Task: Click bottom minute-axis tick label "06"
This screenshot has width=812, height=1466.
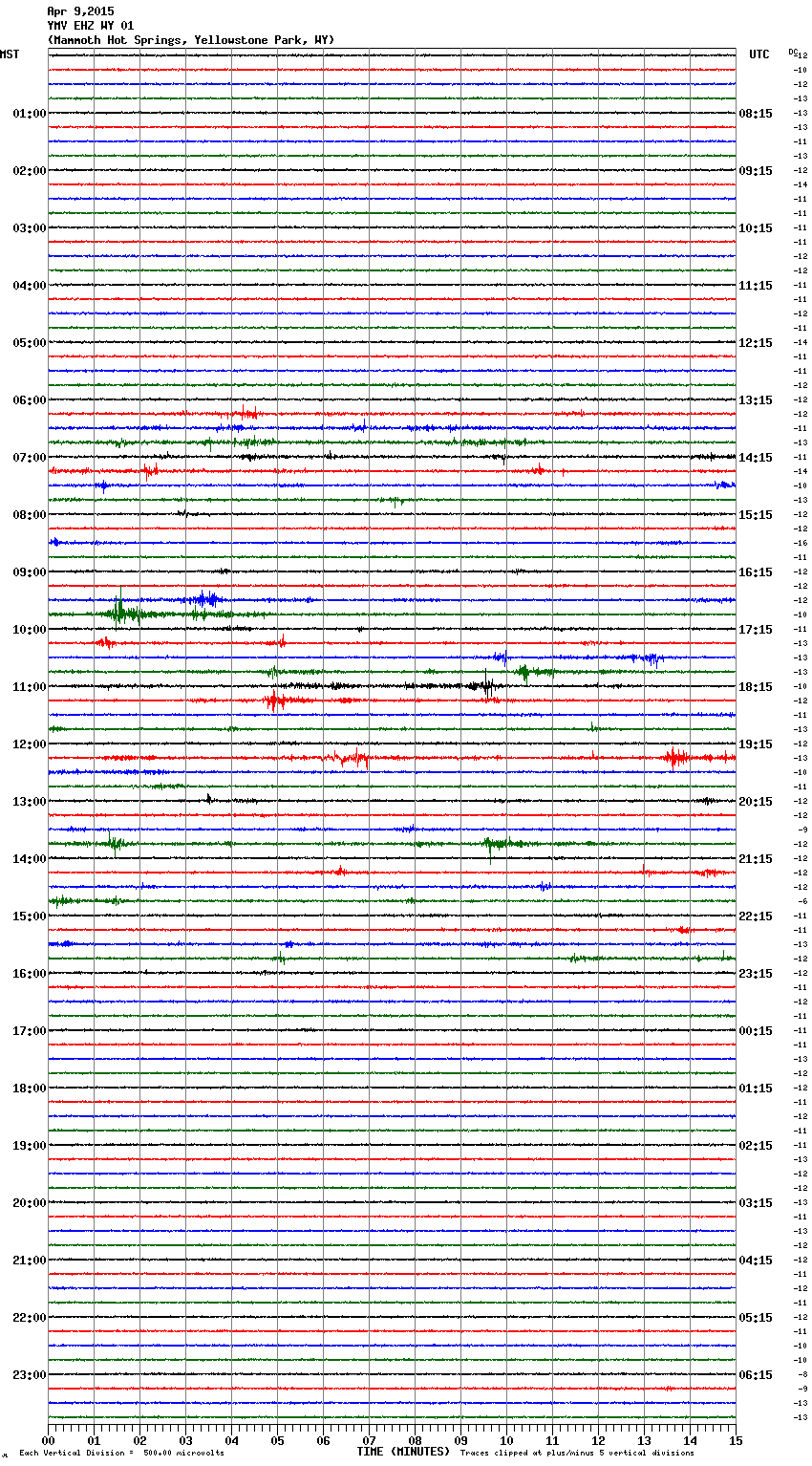Action: pyautogui.click(x=323, y=1440)
